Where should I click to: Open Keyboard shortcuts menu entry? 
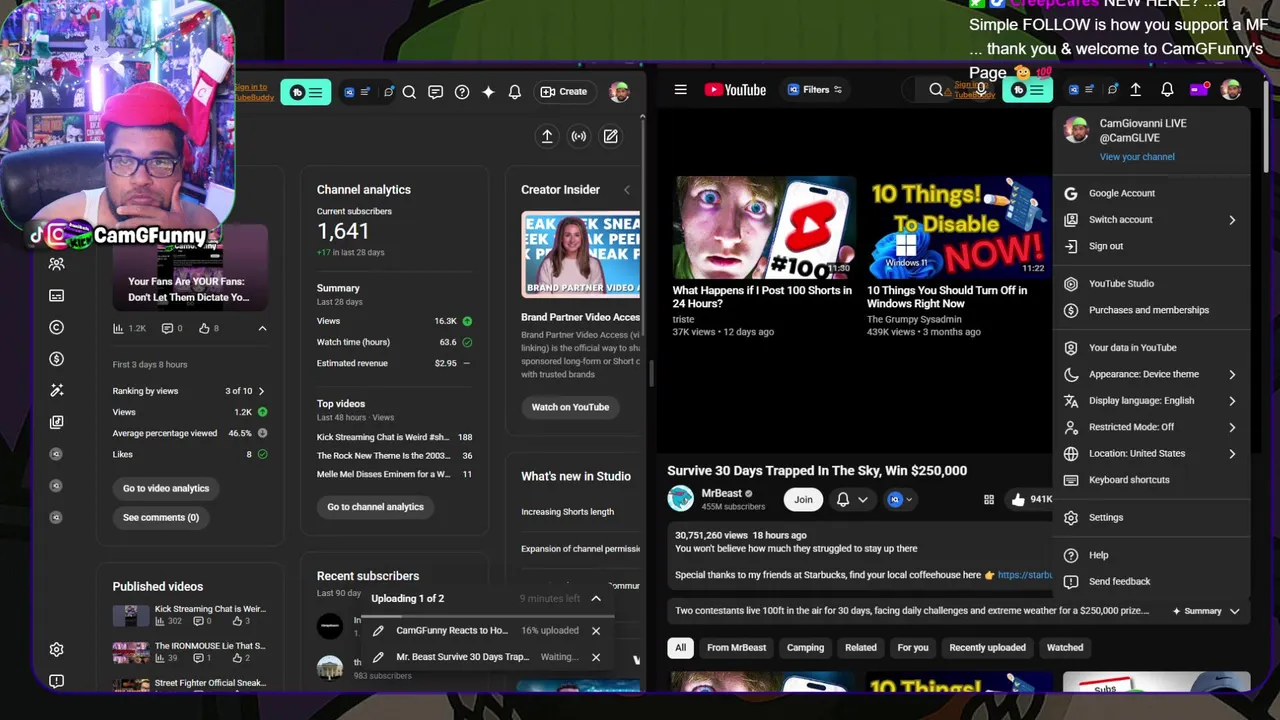1150,480
